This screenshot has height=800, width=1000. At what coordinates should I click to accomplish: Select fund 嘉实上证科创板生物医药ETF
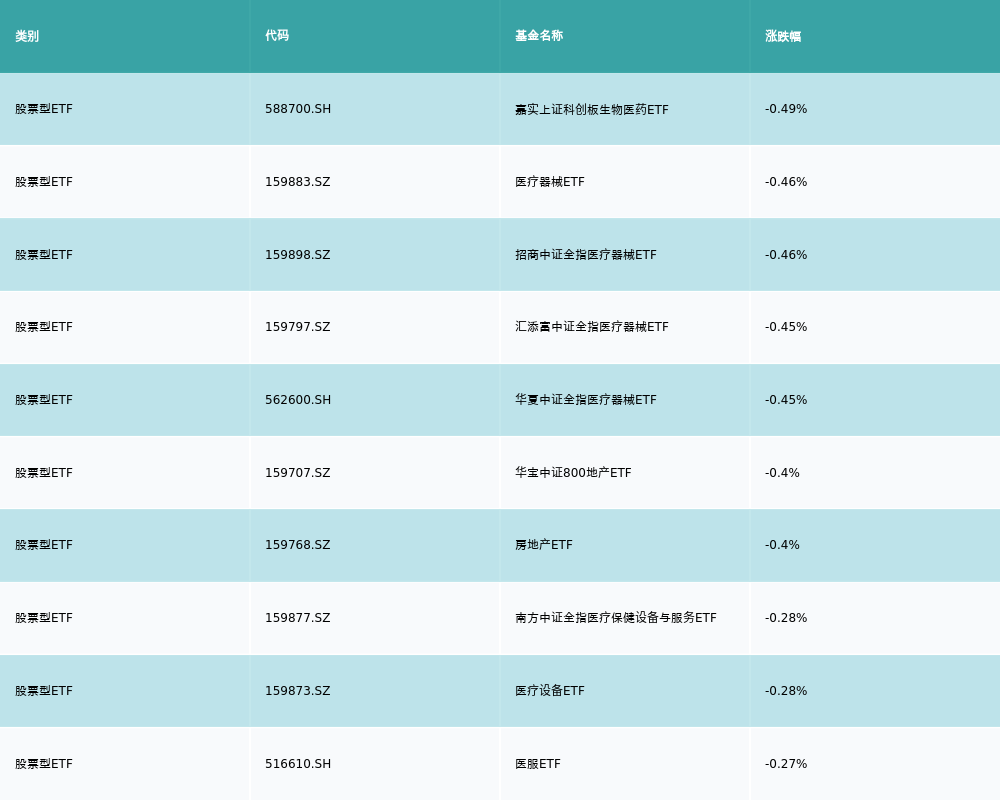click(592, 110)
